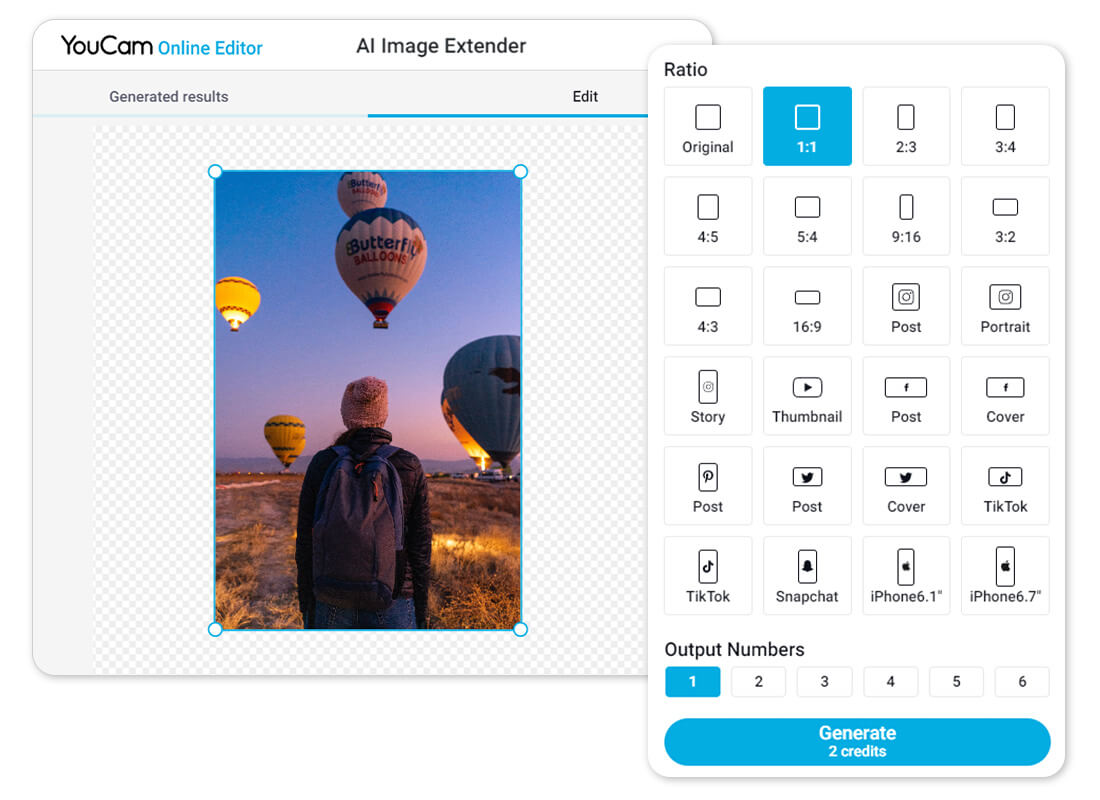Select the Original ratio option
Viewport: 1100px width, 800px height.
click(707, 126)
